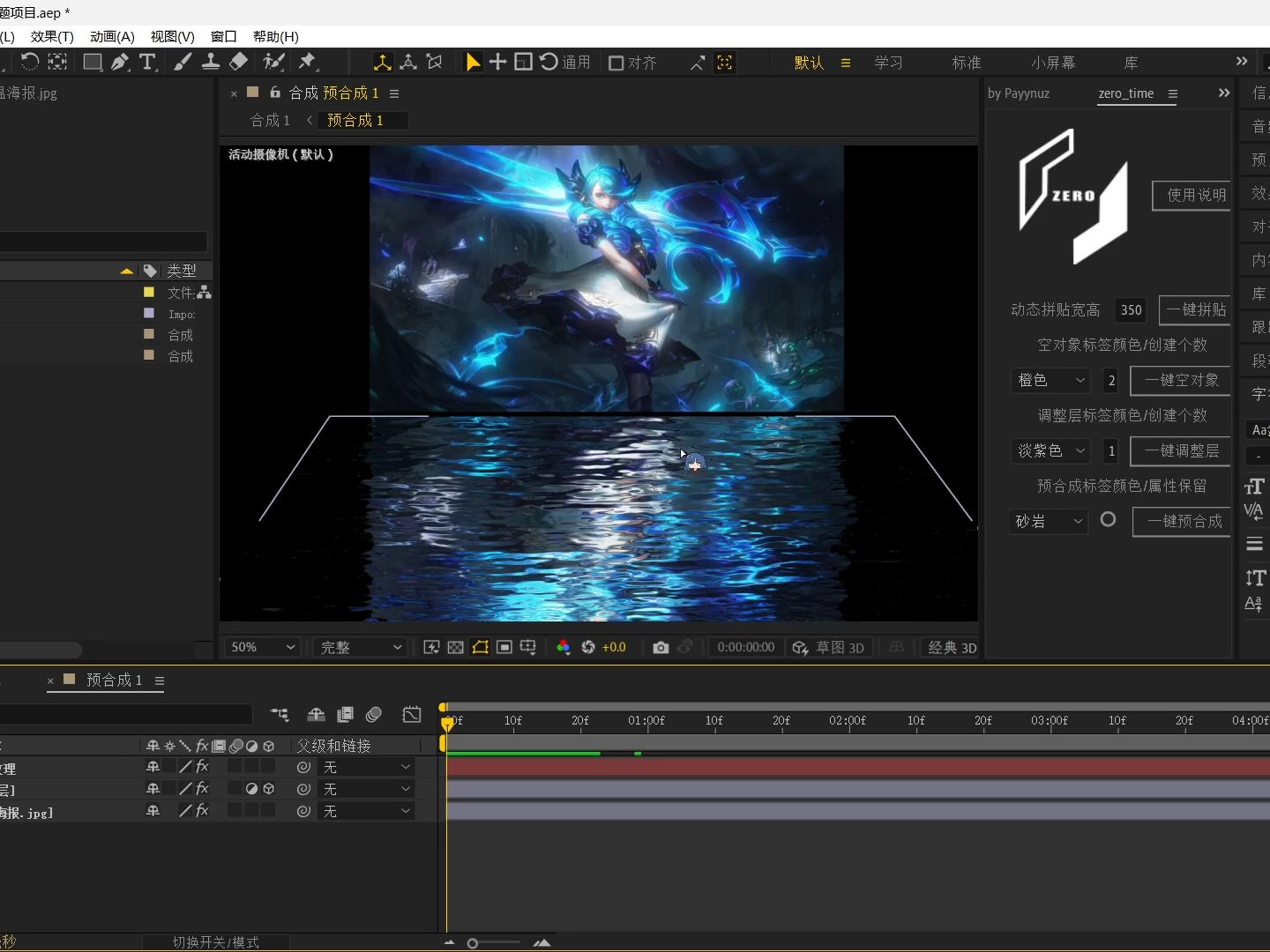Click the yellow bracket icon beside snapping options
The image size is (1270, 952).
click(724, 63)
